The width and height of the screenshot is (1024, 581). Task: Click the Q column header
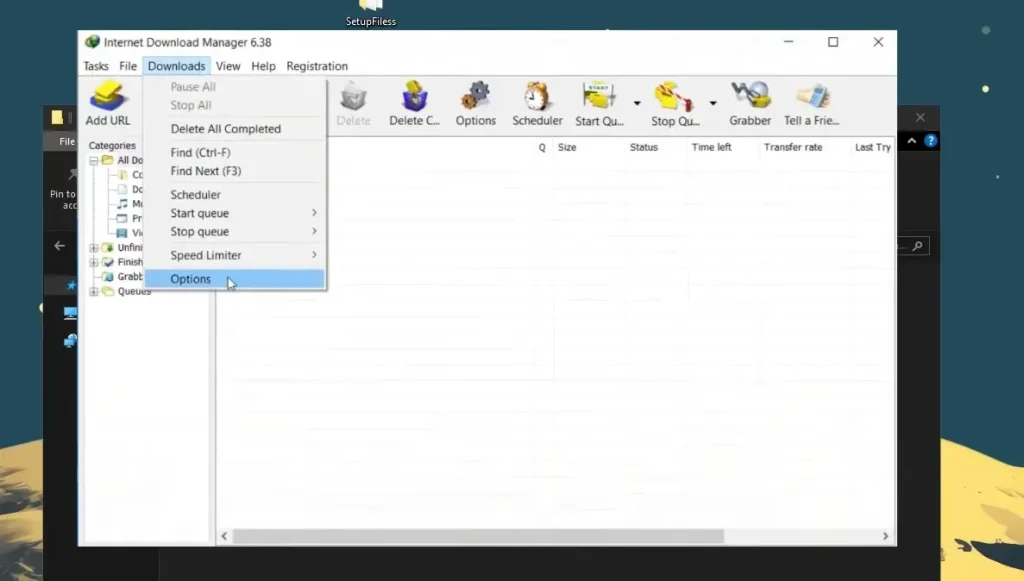(x=542, y=147)
